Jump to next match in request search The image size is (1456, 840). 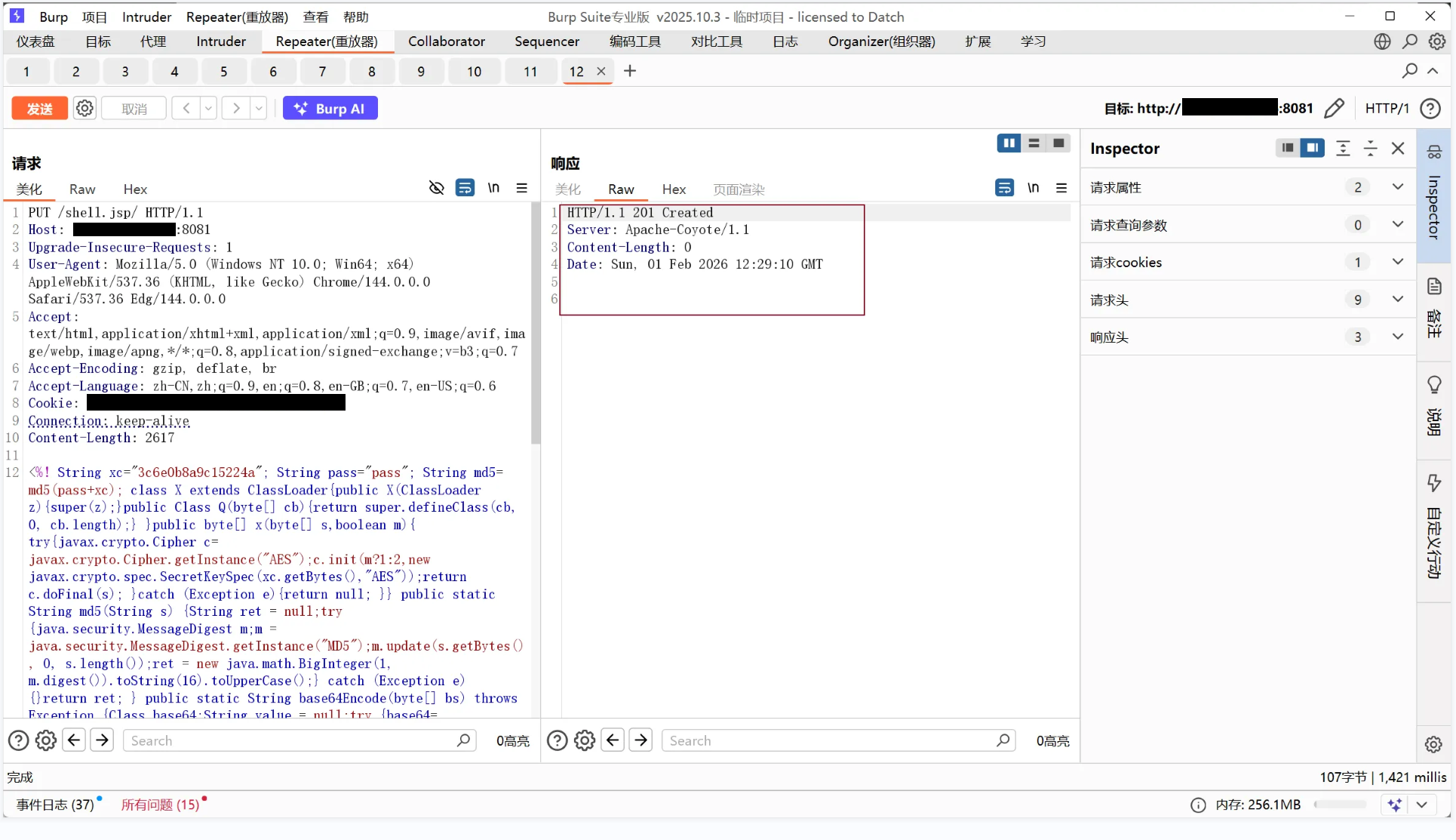click(x=102, y=740)
